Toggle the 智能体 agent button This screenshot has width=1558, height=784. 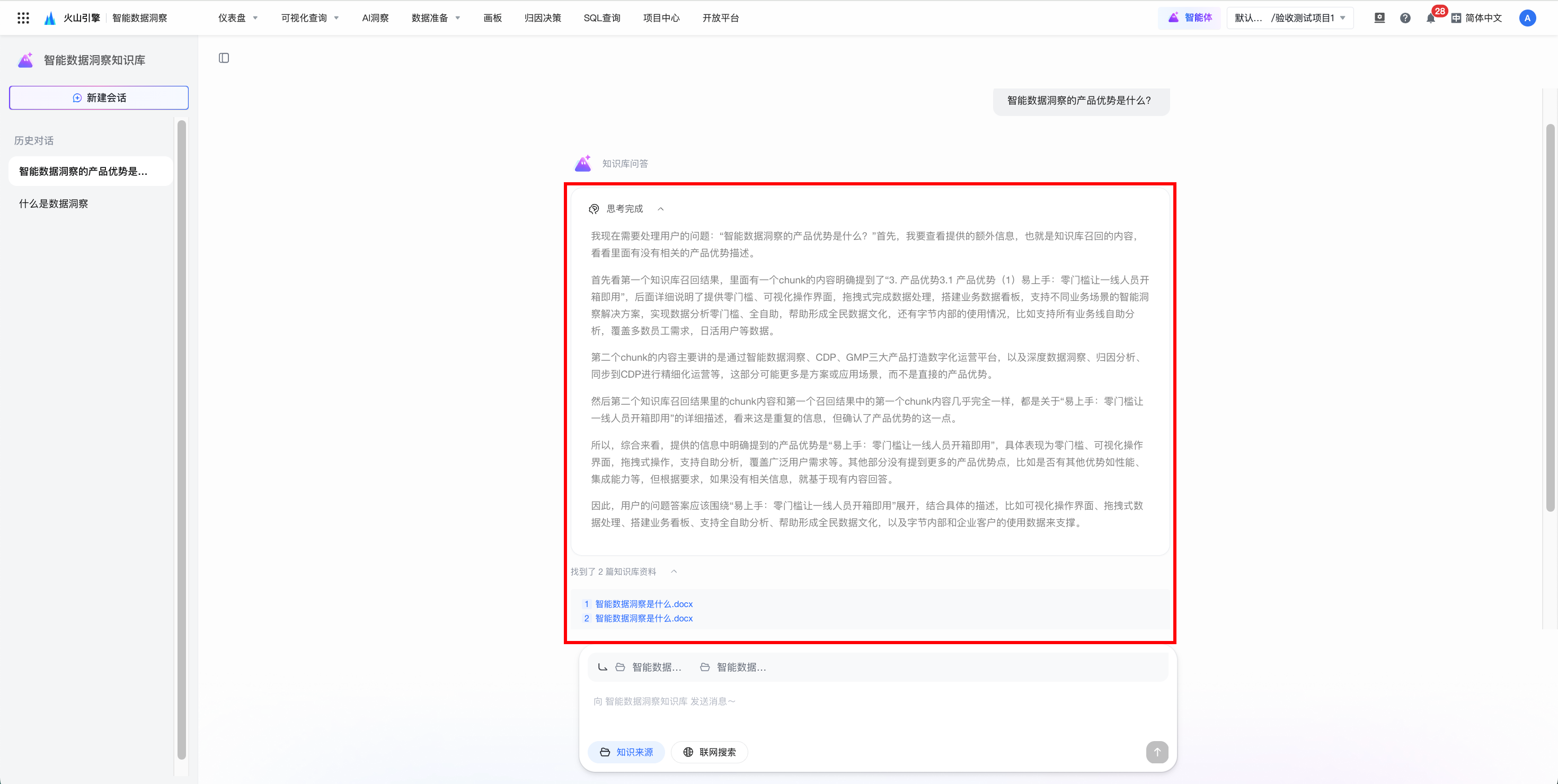[1190, 18]
